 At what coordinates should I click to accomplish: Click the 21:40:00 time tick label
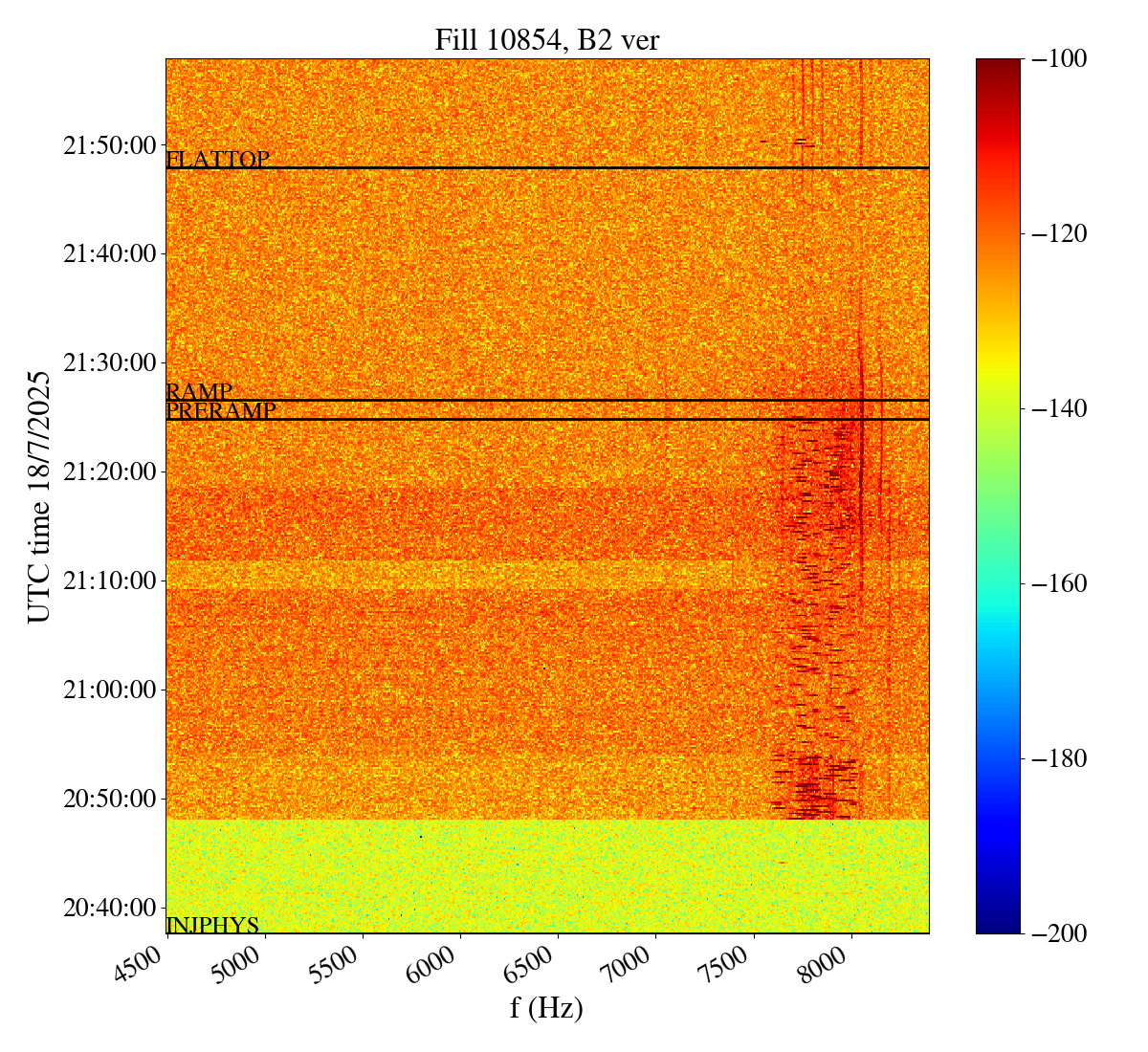[109, 254]
